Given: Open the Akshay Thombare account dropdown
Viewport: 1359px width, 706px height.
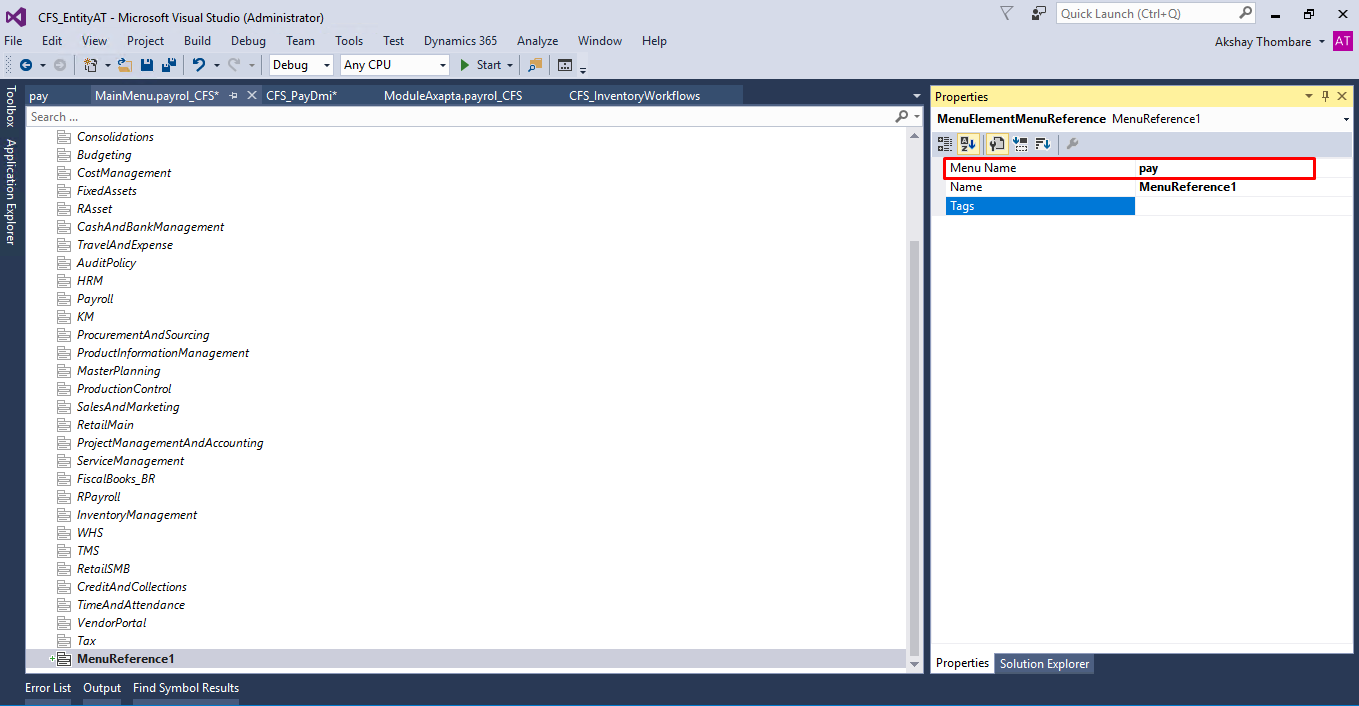Looking at the screenshot, I should pyautogui.click(x=1322, y=41).
